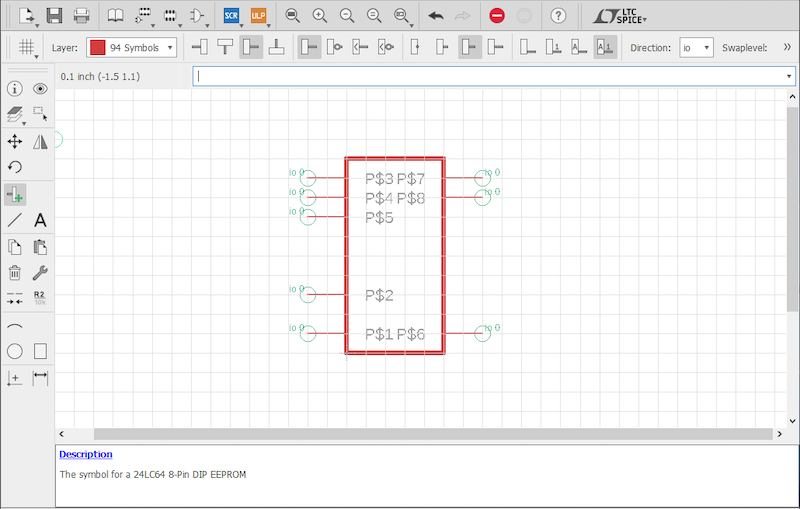Set pin visible to off
Screen dimensions: 800x509
tap(528, 47)
